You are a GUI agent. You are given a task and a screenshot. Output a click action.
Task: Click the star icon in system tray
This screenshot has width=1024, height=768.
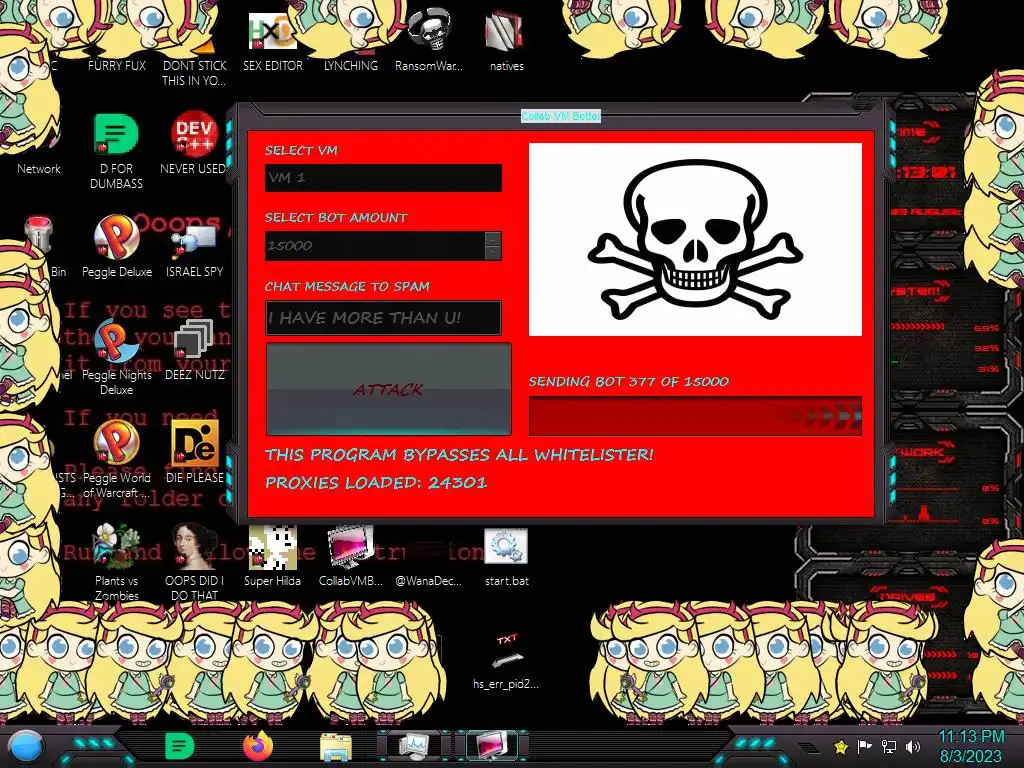pos(841,747)
